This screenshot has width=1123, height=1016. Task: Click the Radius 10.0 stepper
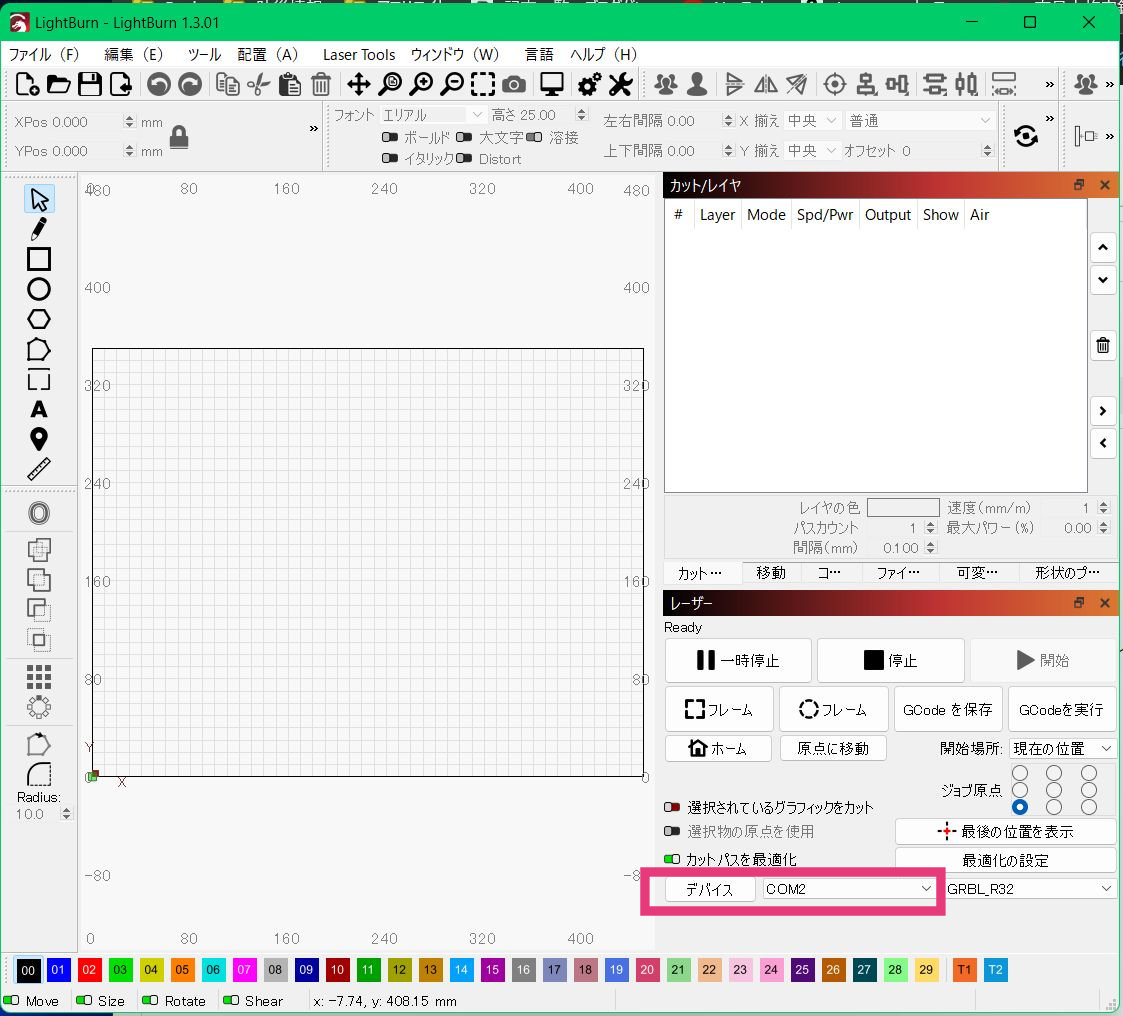[x=67, y=814]
